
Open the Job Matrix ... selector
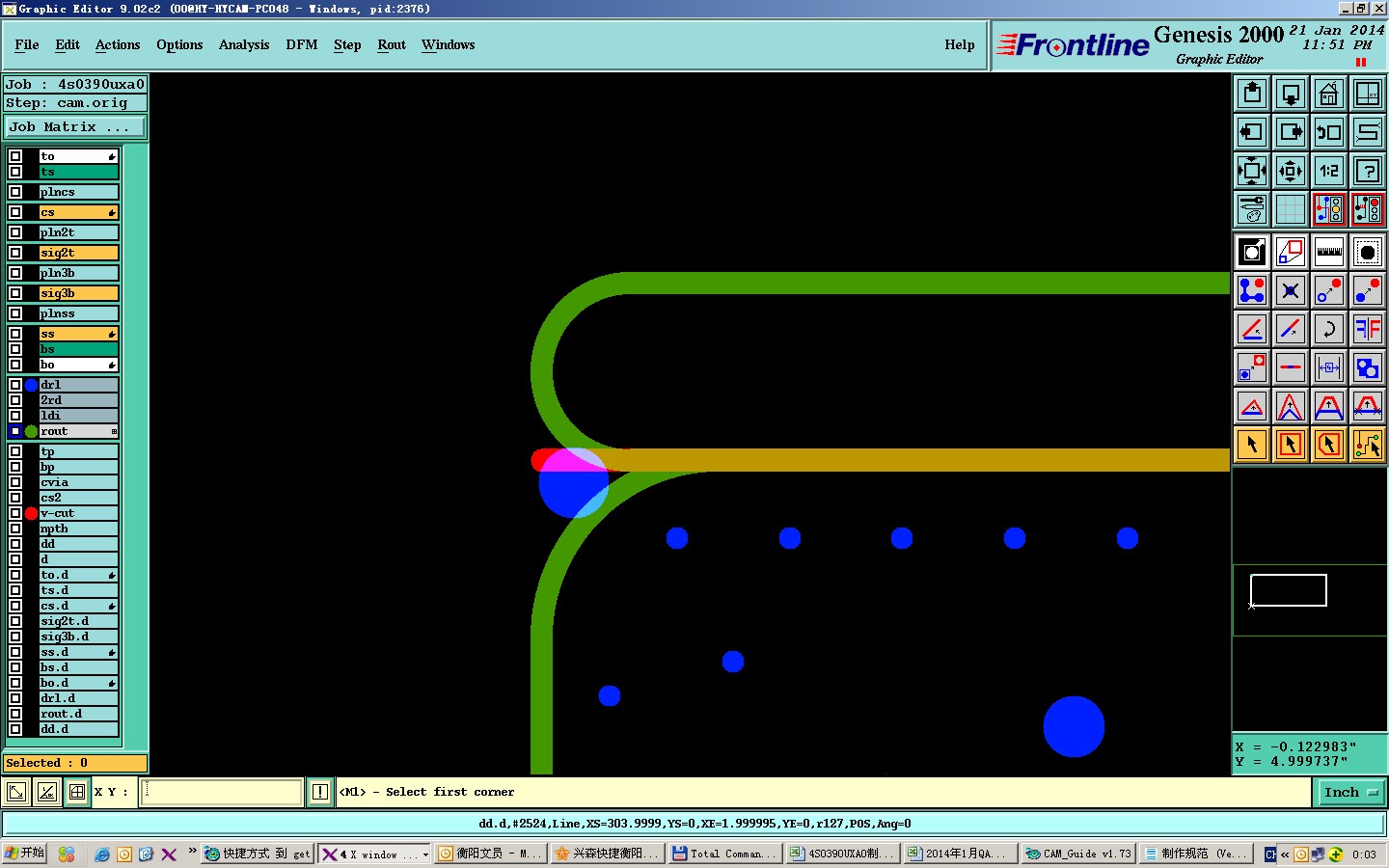[75, 126]
